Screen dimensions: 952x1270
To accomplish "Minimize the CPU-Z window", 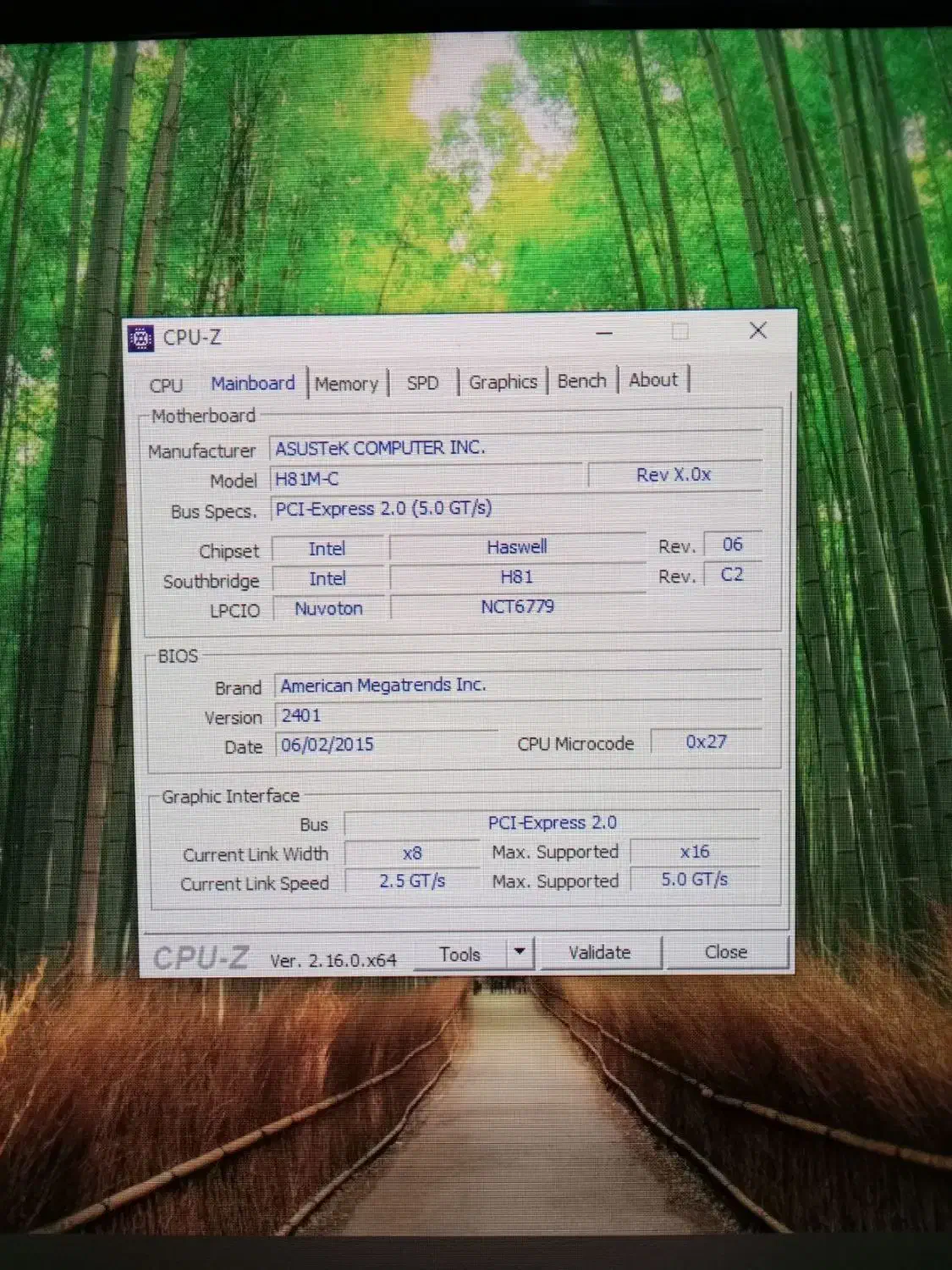I will pos(604,334).
